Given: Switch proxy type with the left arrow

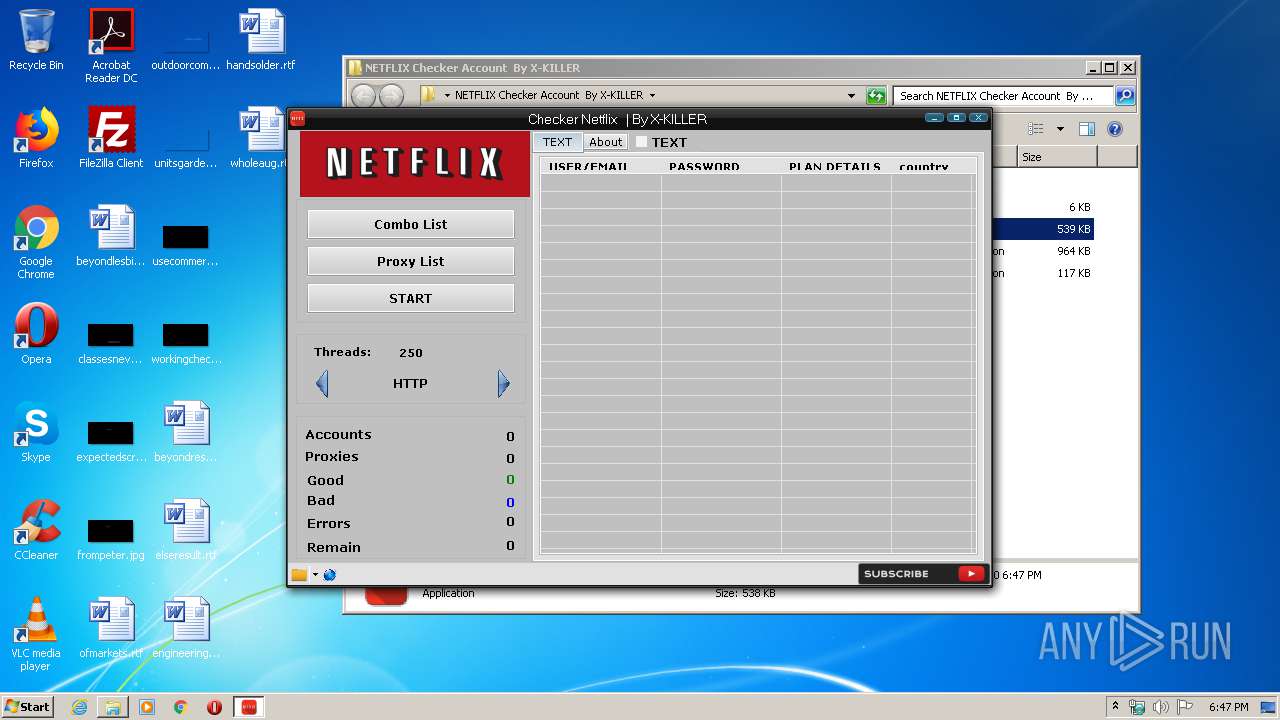Looking at the screenshot, I should coord(322,383).
